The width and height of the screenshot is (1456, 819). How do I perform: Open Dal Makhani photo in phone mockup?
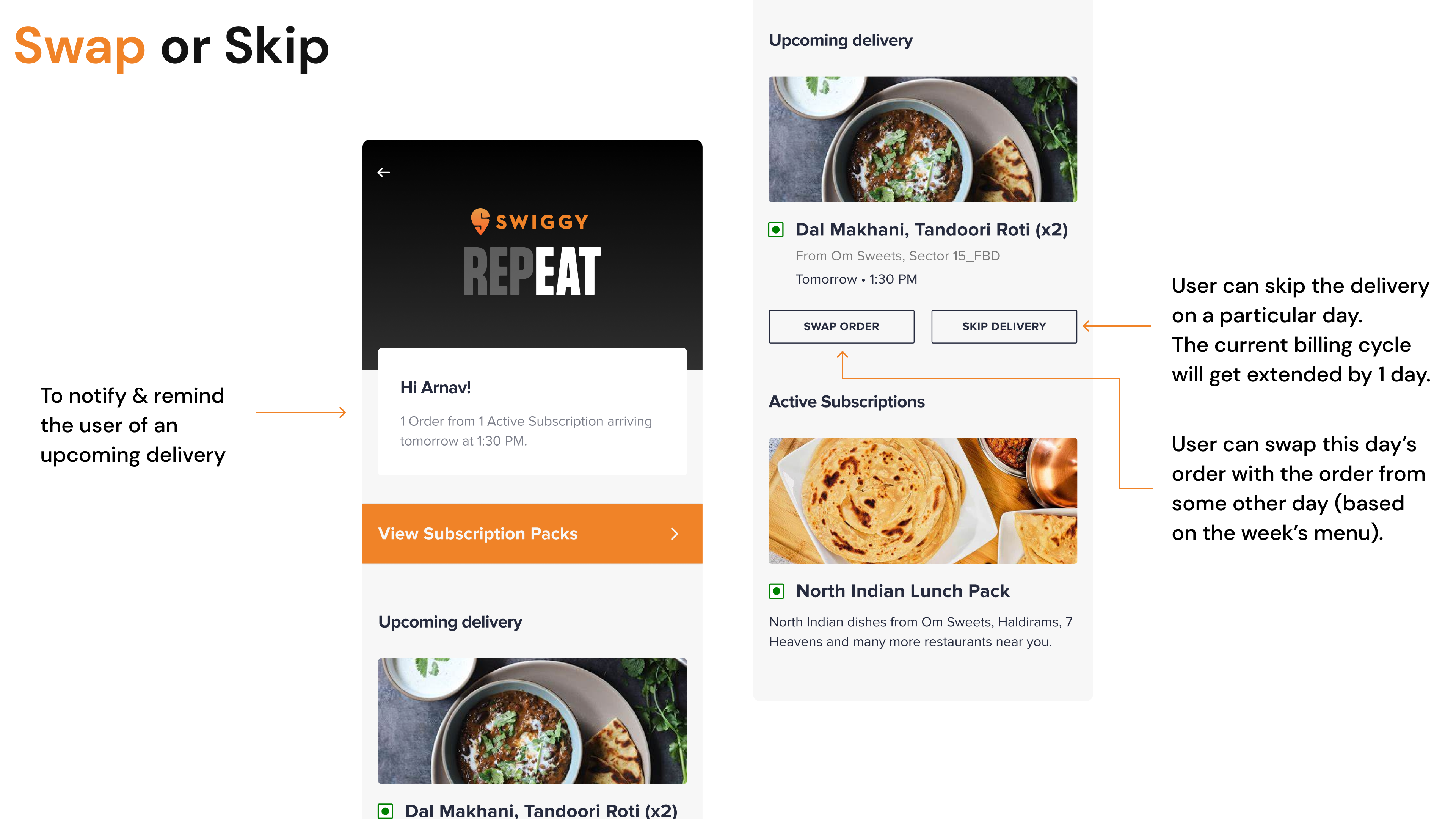tap(532, 721)
